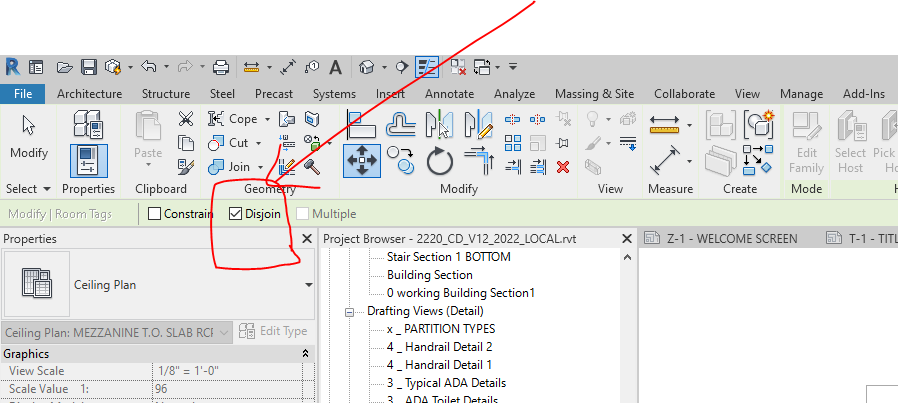Select the Text tool letter A icon
This screenshot has height=403, width=898.
click(336, 68)
